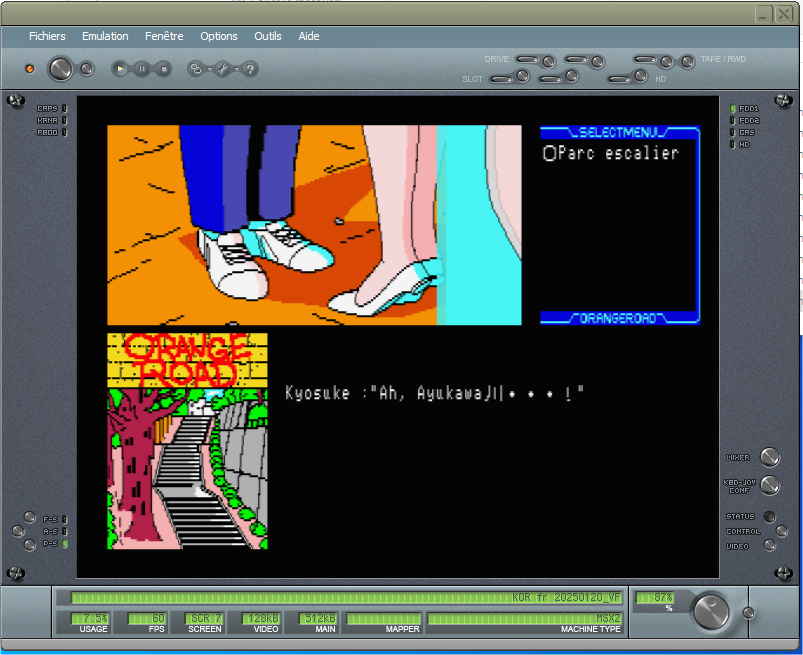
Task: Click the HD knob in the toolbar
Action: (641, 76)
